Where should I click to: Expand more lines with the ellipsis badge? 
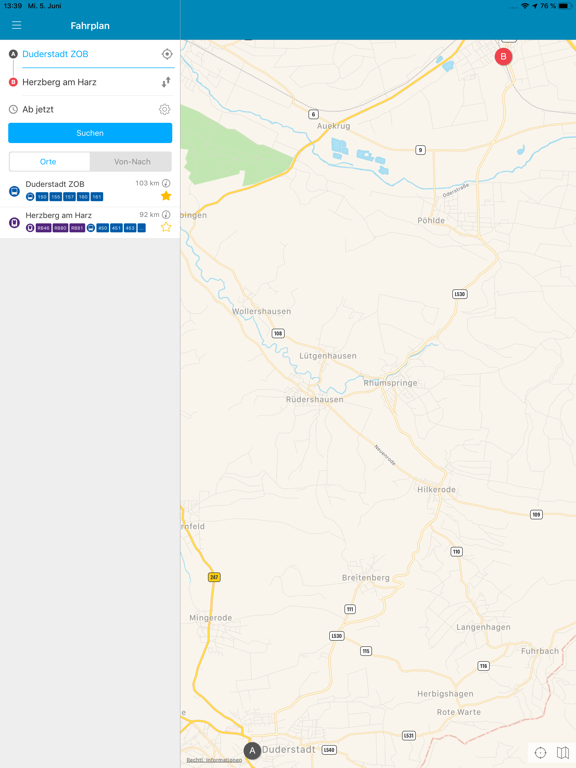[142, 228]
